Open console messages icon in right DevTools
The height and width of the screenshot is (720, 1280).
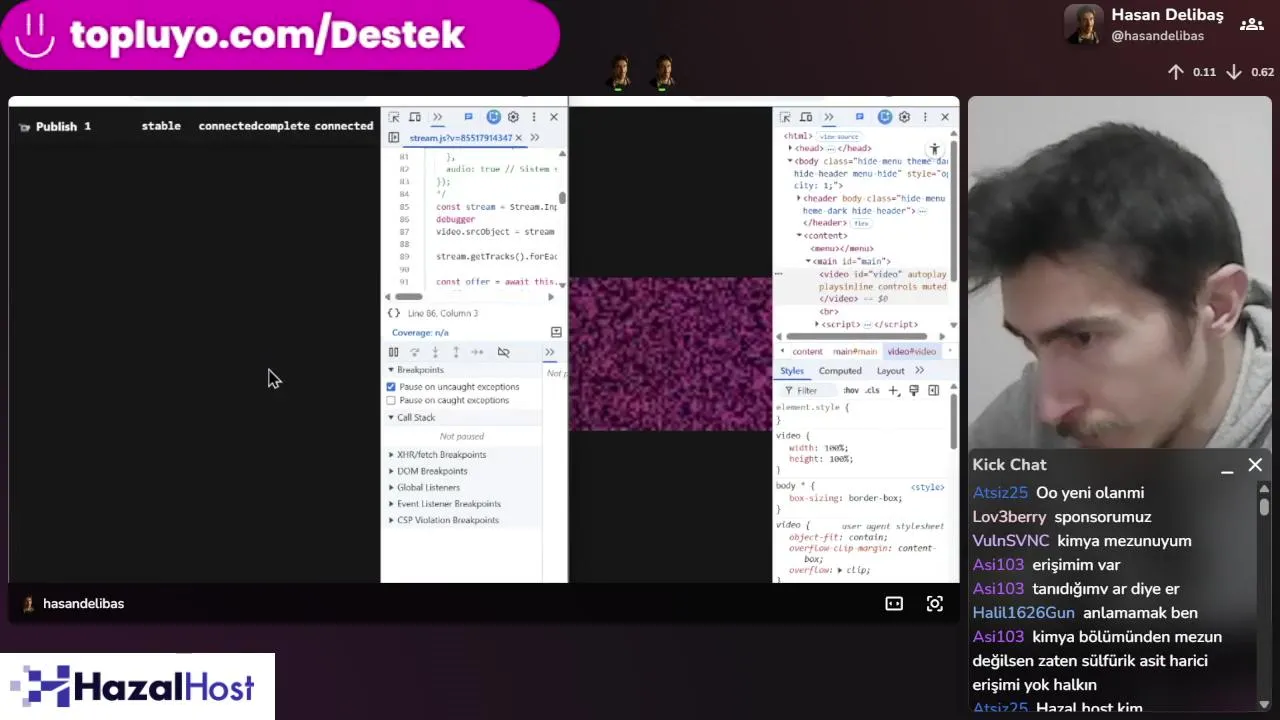click(x=859, y=117)
